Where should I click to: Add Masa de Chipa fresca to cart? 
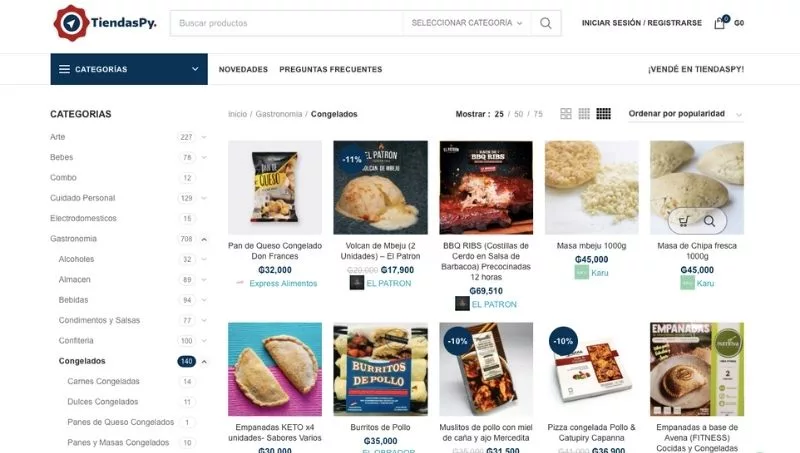point(684,221)
